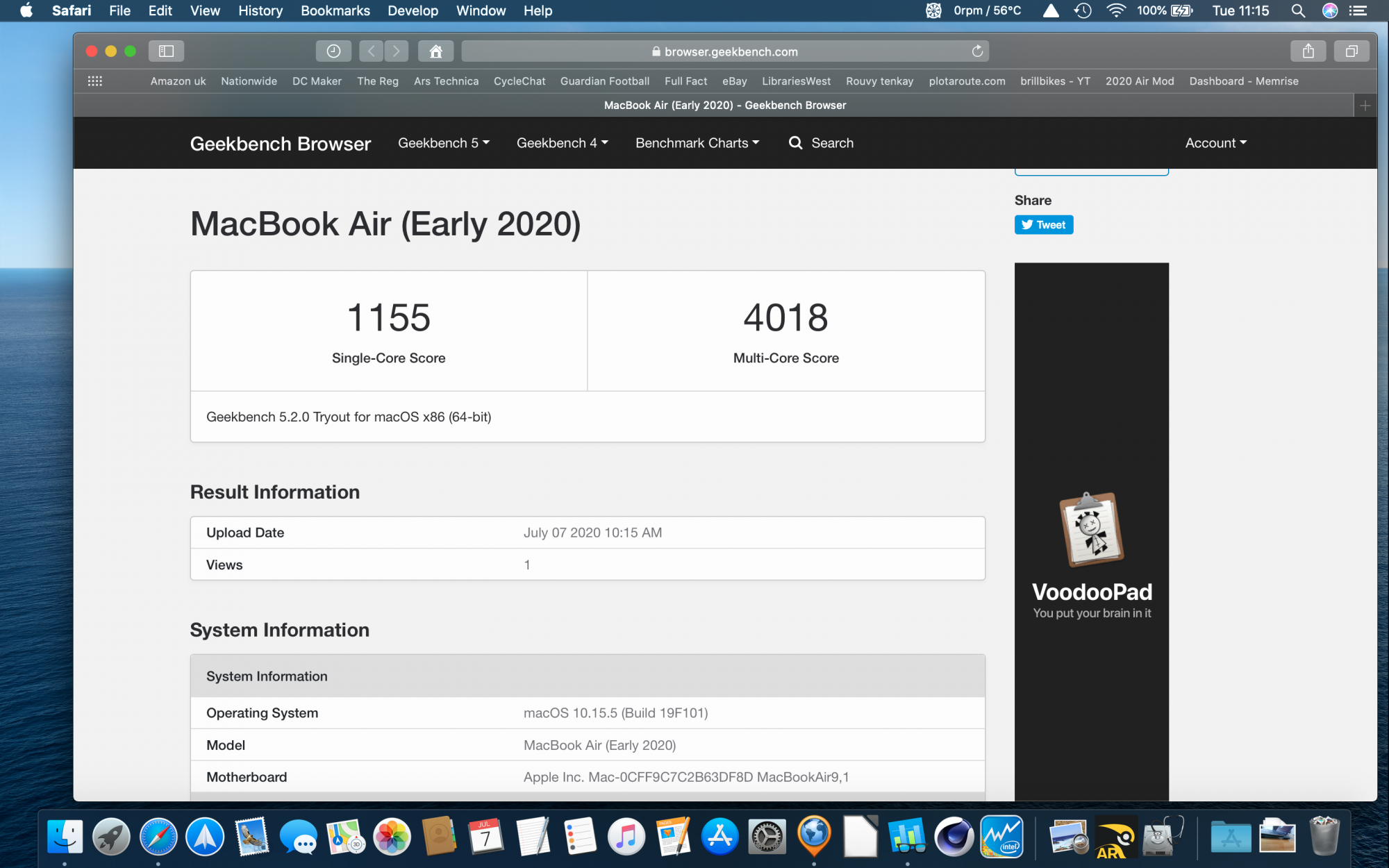Open Calendar from the Dock
Viewport: 1389px width, 868px height.
[486, 836]
